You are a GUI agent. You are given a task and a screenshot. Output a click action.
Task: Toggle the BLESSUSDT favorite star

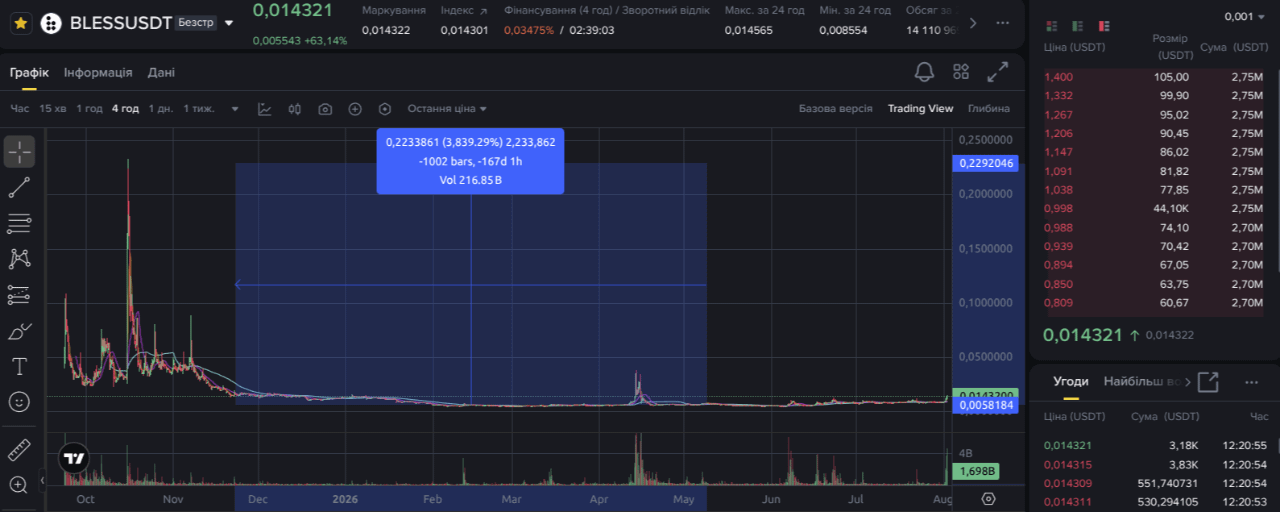click(20, 22)
